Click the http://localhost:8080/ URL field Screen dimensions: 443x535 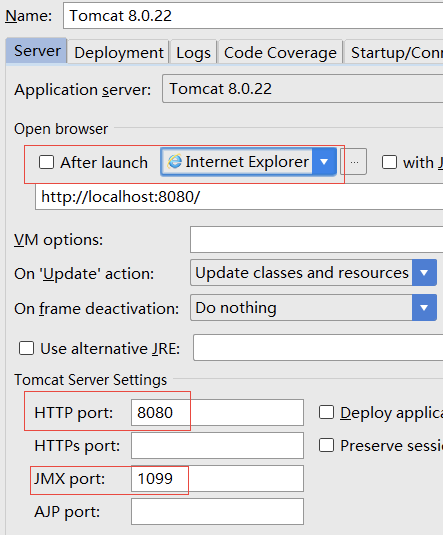pos(239,197)
